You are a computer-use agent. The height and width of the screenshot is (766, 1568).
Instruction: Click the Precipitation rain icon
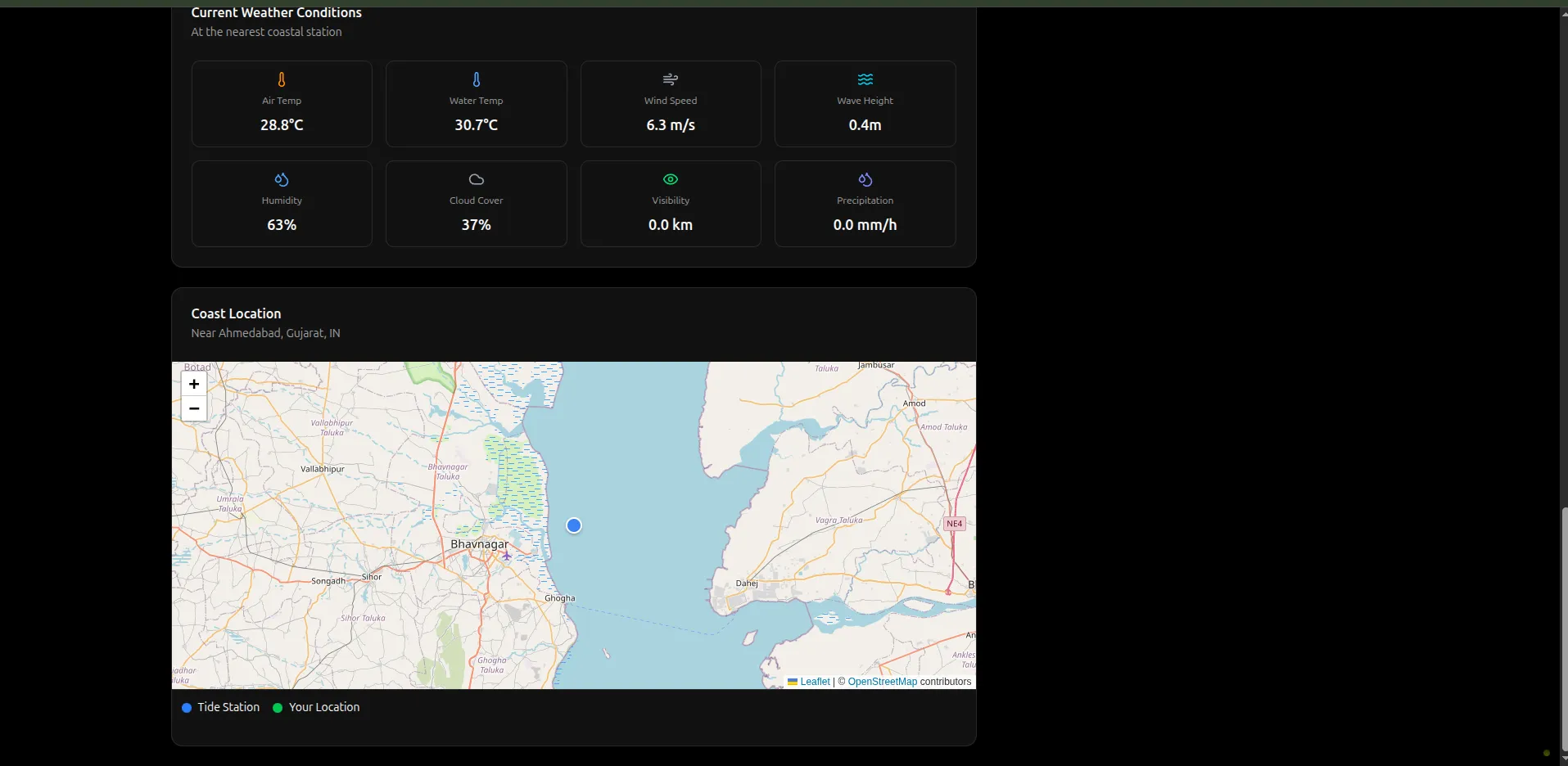point(865,179)
